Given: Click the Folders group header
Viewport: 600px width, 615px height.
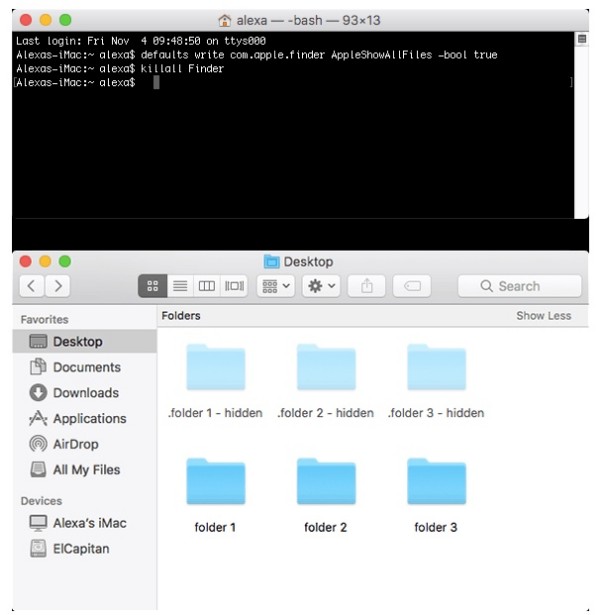Looking at the screenshot, I should tap(181, 316).
